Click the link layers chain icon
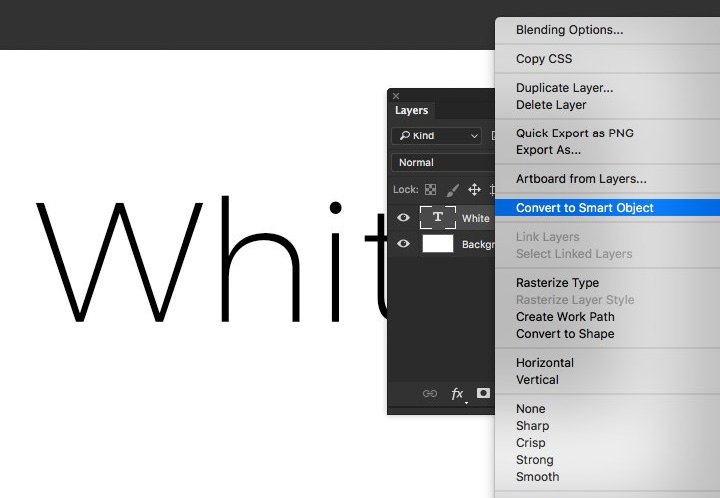This screenshot has width=720, height=498. 430,394
